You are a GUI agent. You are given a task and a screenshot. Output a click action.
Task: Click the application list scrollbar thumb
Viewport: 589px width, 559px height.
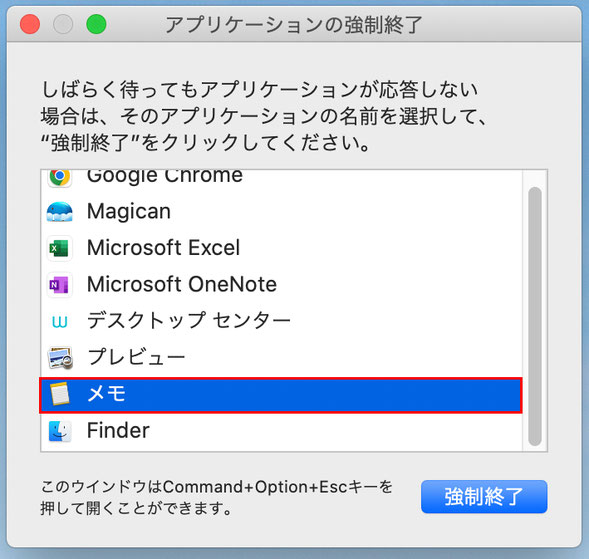tap(535, 316)
